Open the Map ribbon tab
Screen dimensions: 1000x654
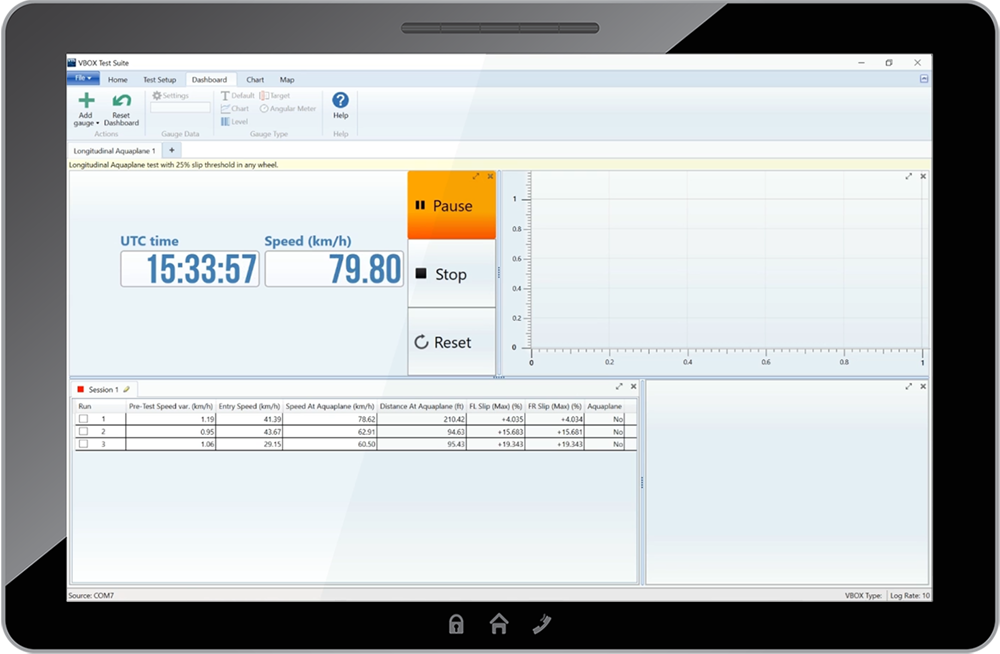[x=287, y=80]
